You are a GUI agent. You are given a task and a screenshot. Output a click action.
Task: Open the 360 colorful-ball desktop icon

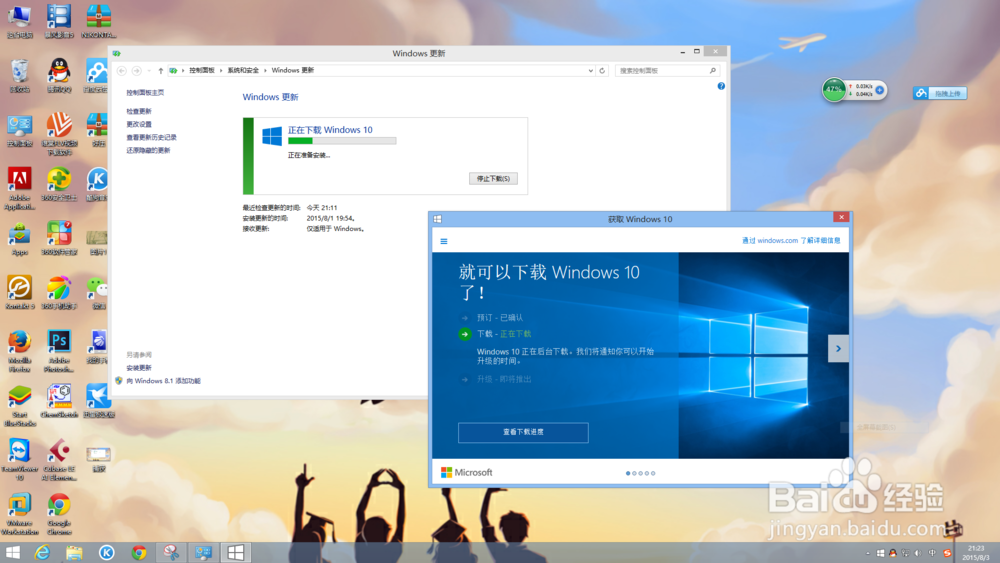point(59,292)
